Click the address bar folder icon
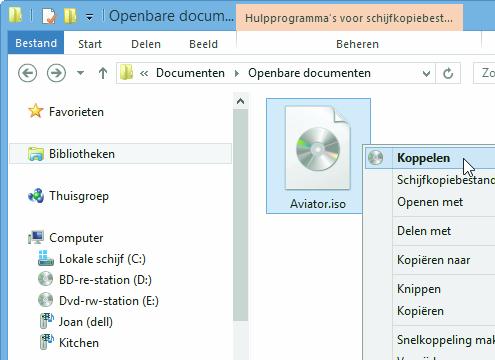 click(127, 72)
